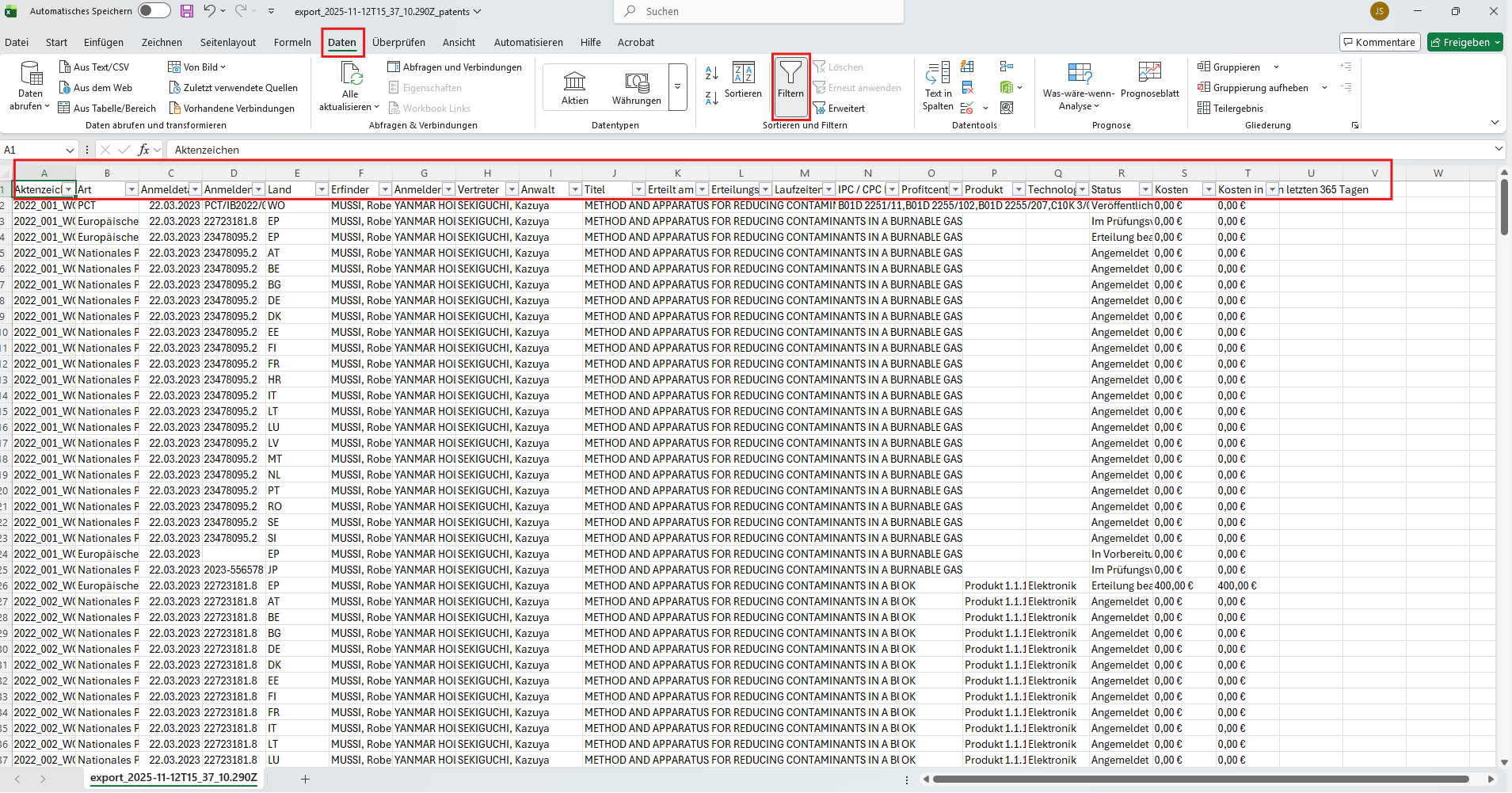Click the Name Box showing A1
Viewport: 1512px width, 793px height.
[x=38, y=150]
